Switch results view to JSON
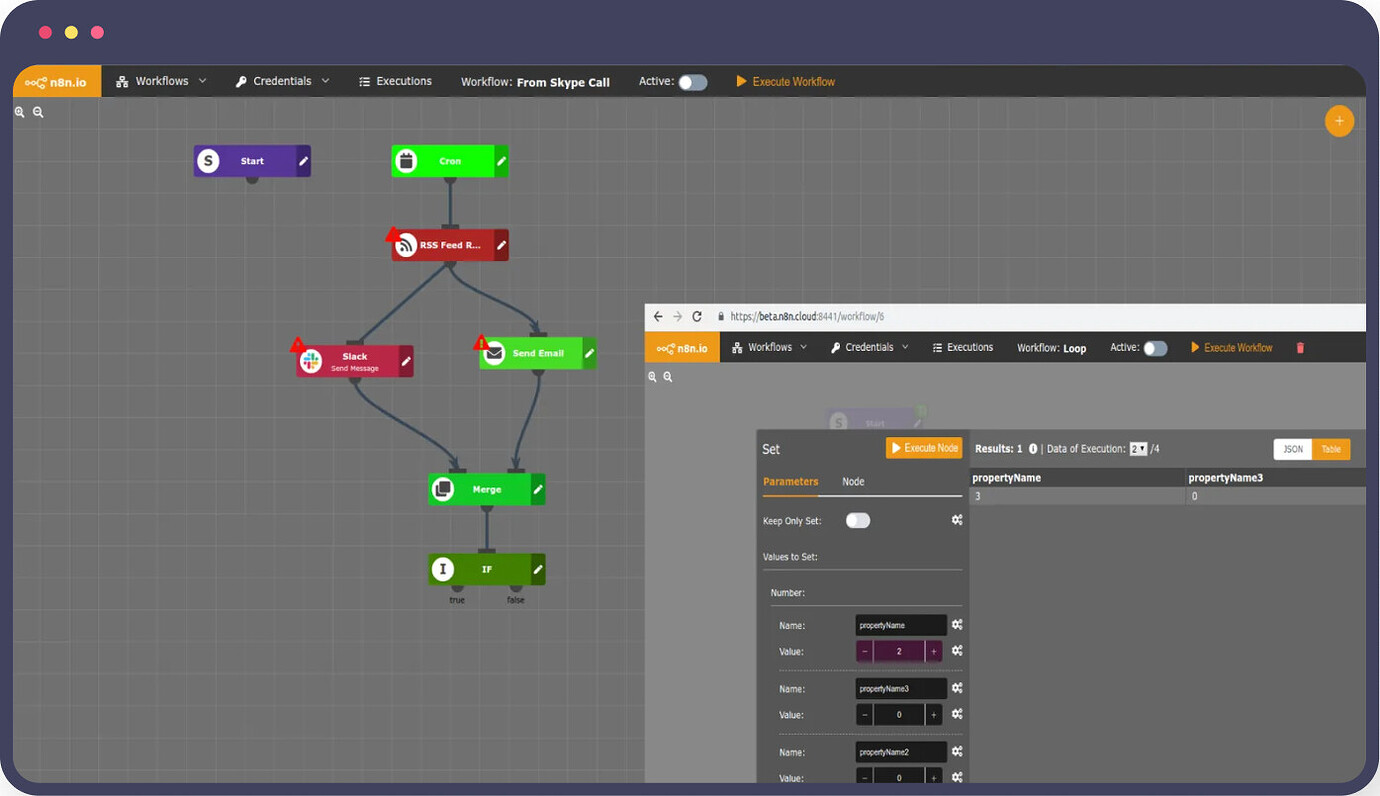The height and width of the screenshot is (796, 1380). [x=1292, y=449]
